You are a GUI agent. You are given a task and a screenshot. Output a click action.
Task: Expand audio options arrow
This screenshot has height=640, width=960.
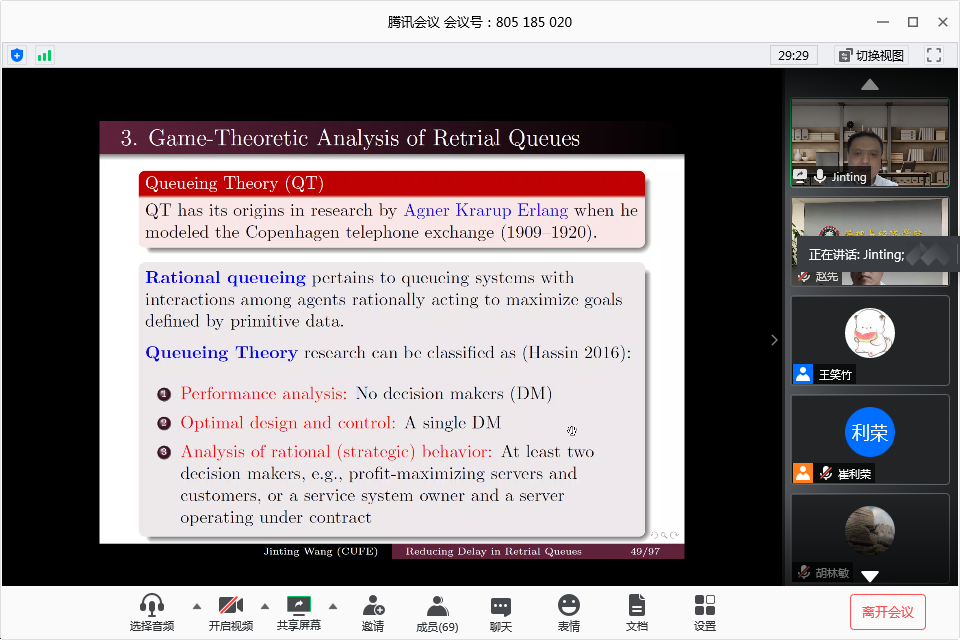(197, 606)
